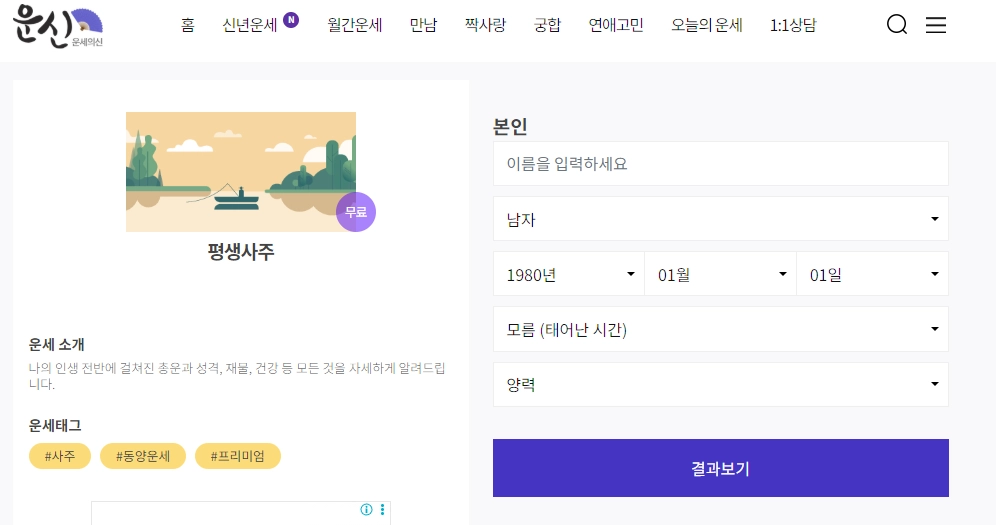
Task: Click the 운신 logo in the header
Action: pyautogui.click(x=58, y=26)
